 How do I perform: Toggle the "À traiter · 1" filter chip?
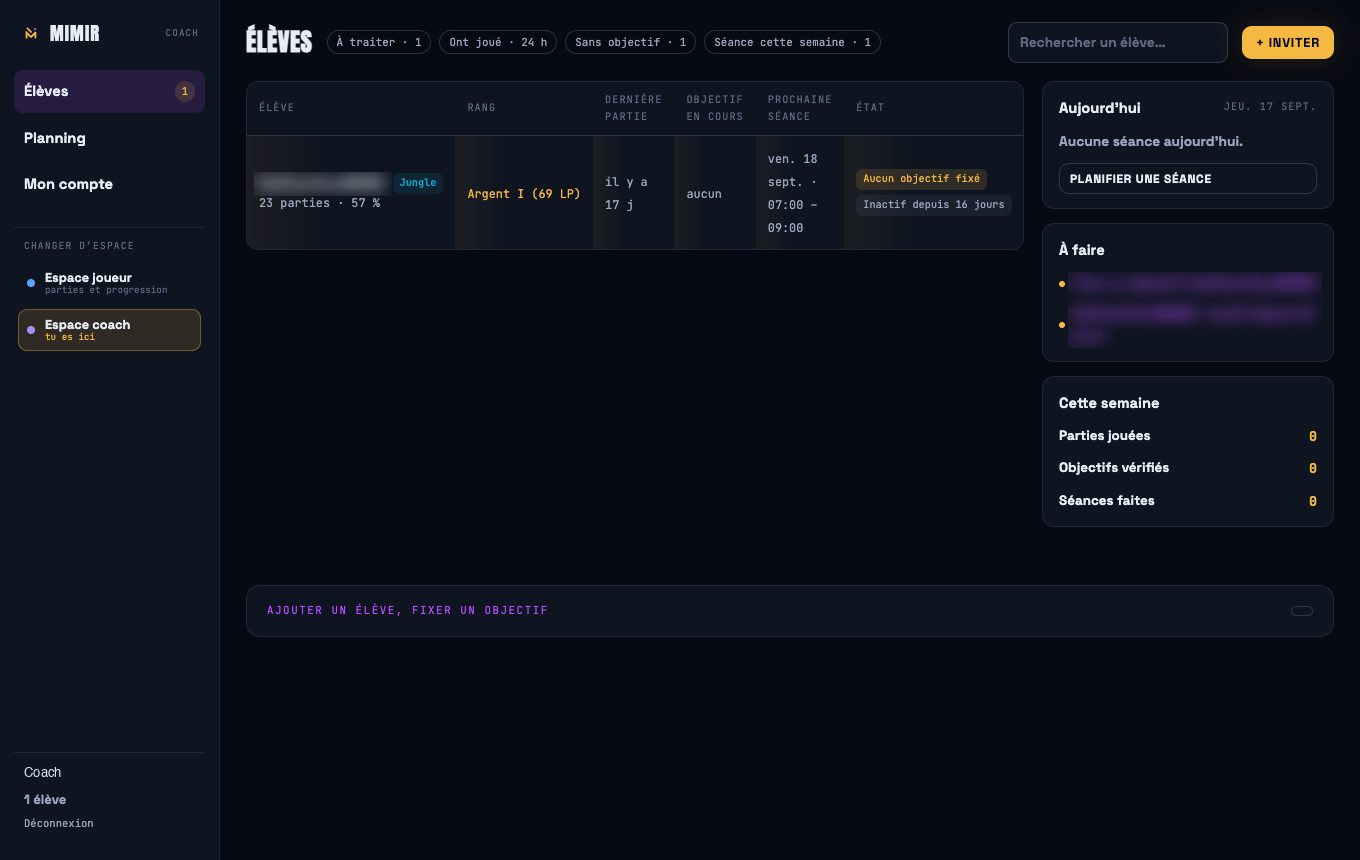(379, 42)
